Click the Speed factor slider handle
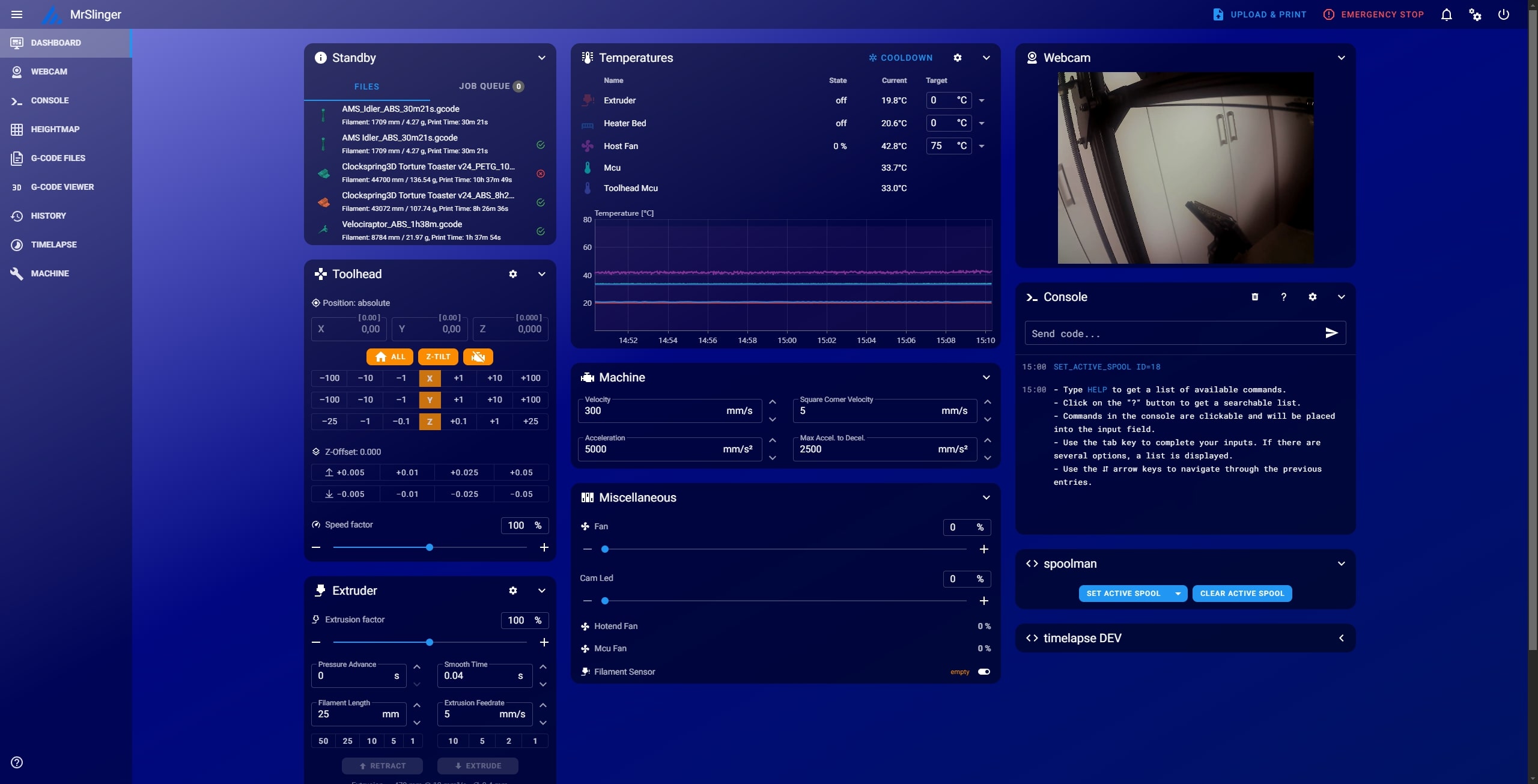The image size is (1538, 784). (430, 547)
